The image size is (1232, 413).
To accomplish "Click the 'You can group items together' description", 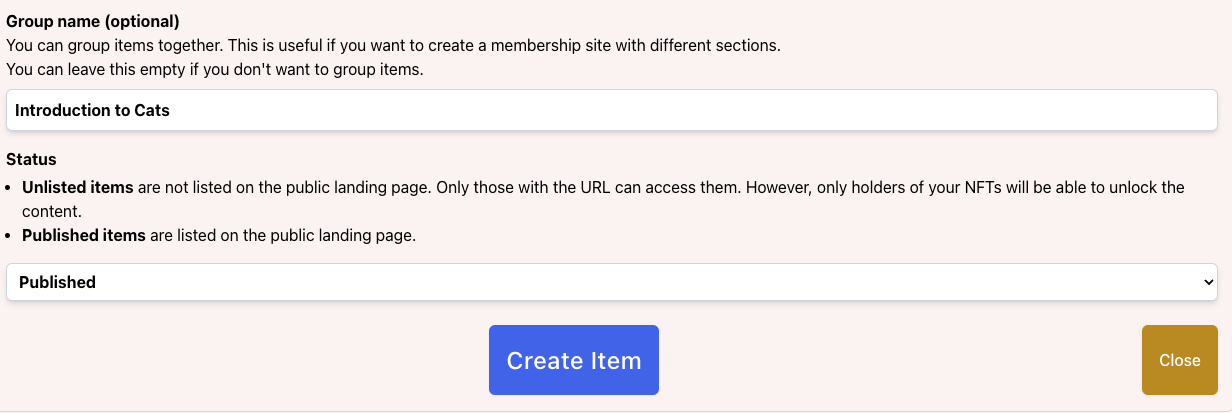I will click(x=393, y=45).
